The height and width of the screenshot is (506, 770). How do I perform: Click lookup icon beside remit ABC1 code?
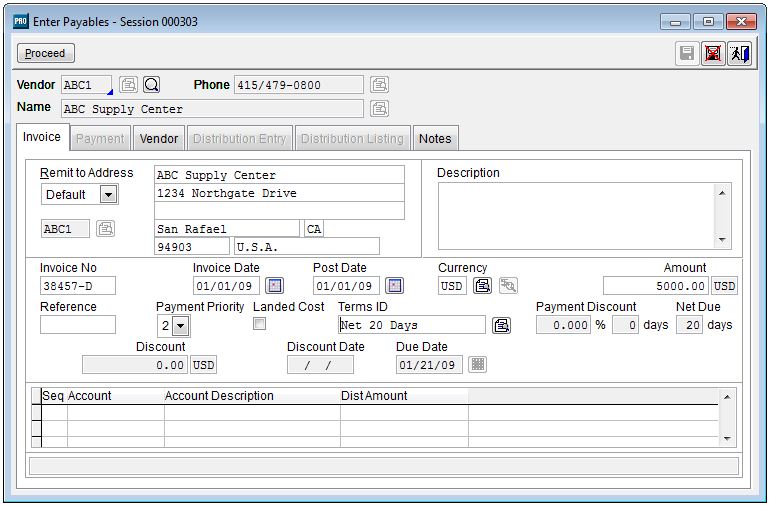(x=105, y=228)
